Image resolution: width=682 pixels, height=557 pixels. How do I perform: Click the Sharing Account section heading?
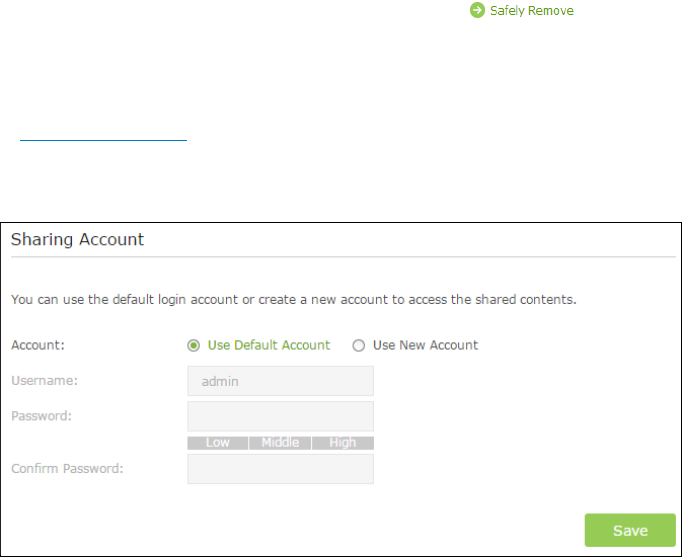77,240
